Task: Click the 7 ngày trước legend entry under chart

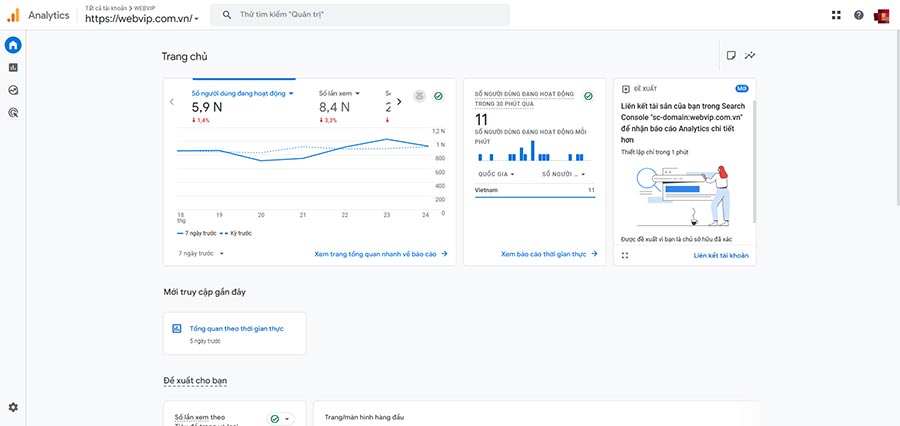Action: 195,234
